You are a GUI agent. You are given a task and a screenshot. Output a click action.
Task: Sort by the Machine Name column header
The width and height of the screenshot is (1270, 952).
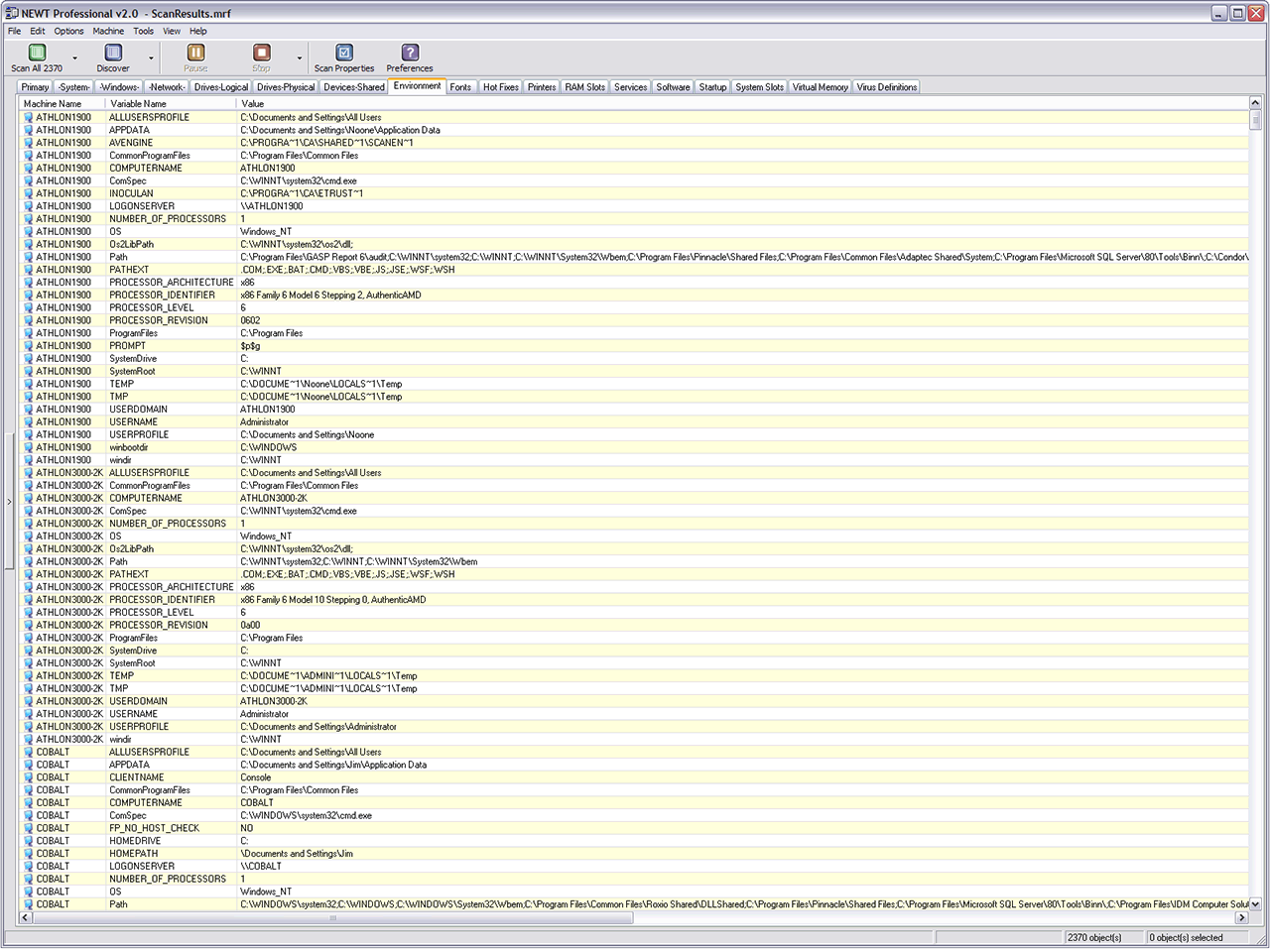click(53, 103)
